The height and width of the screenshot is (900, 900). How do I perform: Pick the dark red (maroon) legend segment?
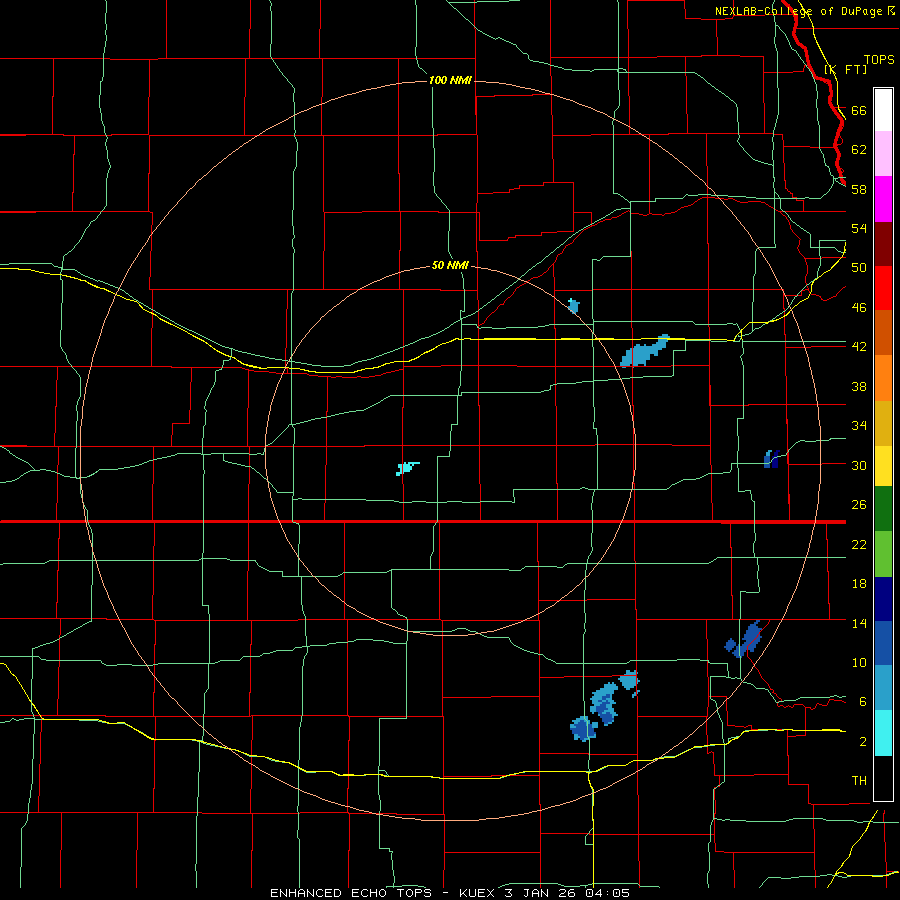click(883, 243)
